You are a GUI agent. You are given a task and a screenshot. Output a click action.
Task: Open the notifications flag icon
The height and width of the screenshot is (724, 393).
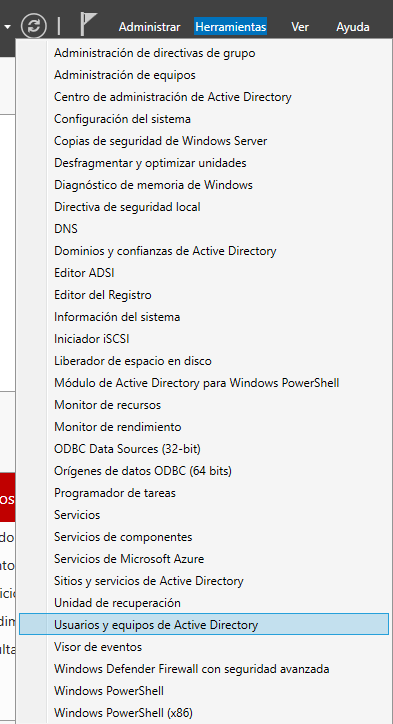pos(88,24)
